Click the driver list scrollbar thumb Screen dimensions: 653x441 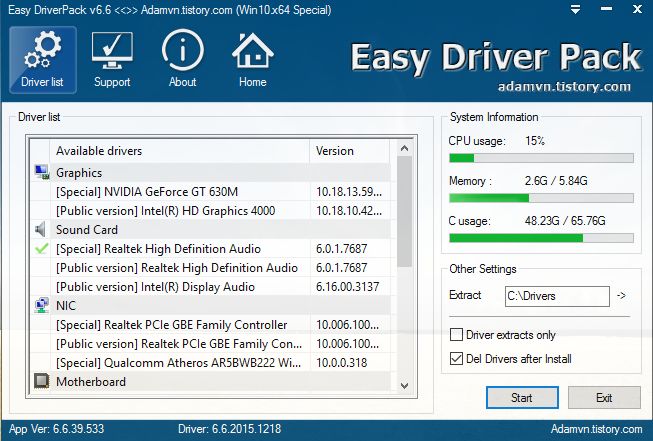coord(404,212)
